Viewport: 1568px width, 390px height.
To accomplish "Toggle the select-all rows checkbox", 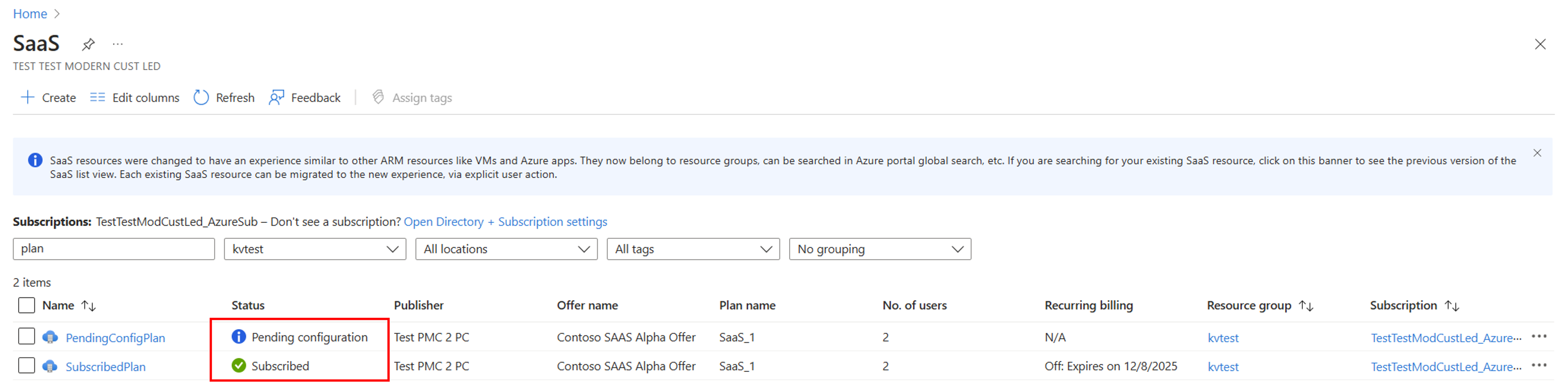I will (x=26, y=305).
